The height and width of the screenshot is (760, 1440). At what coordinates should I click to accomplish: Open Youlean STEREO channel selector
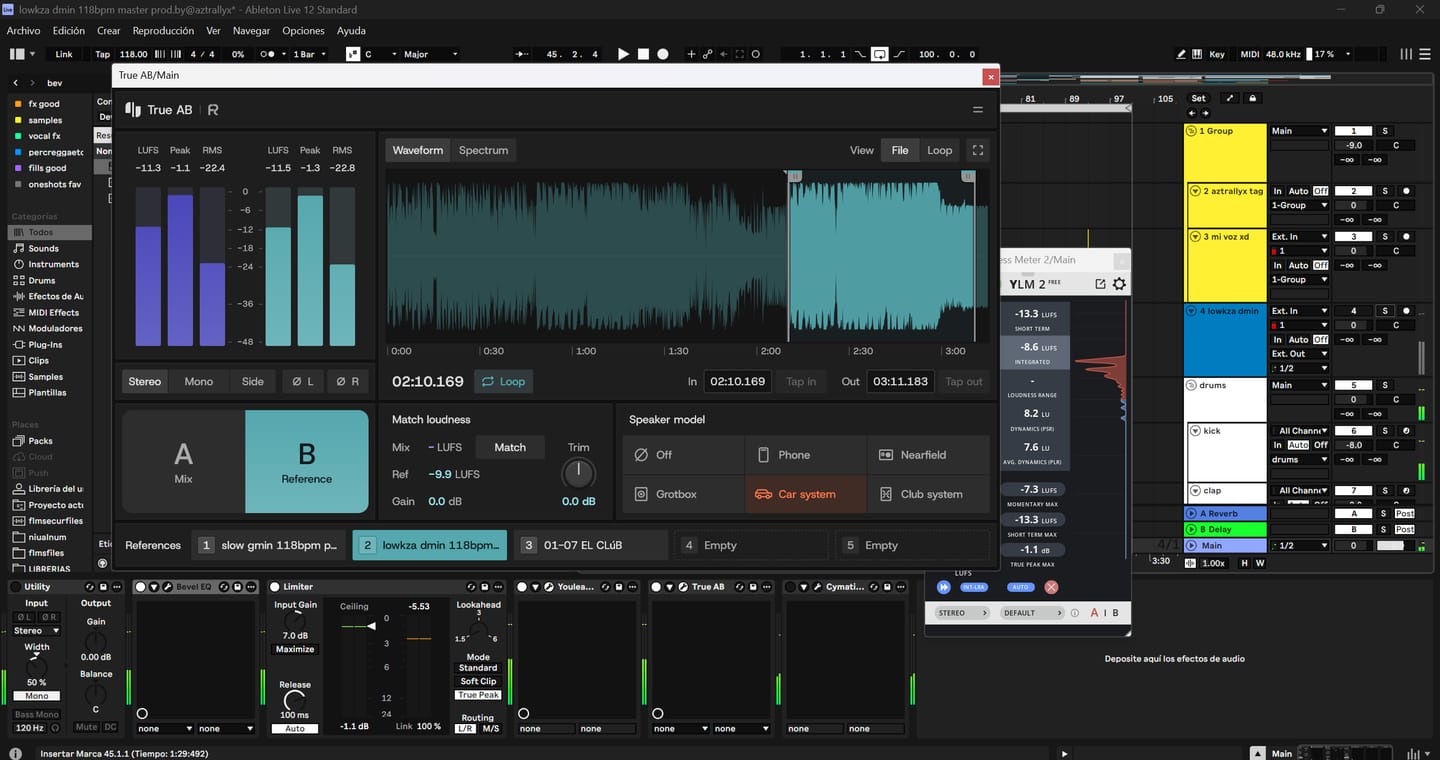coord(962,613)
